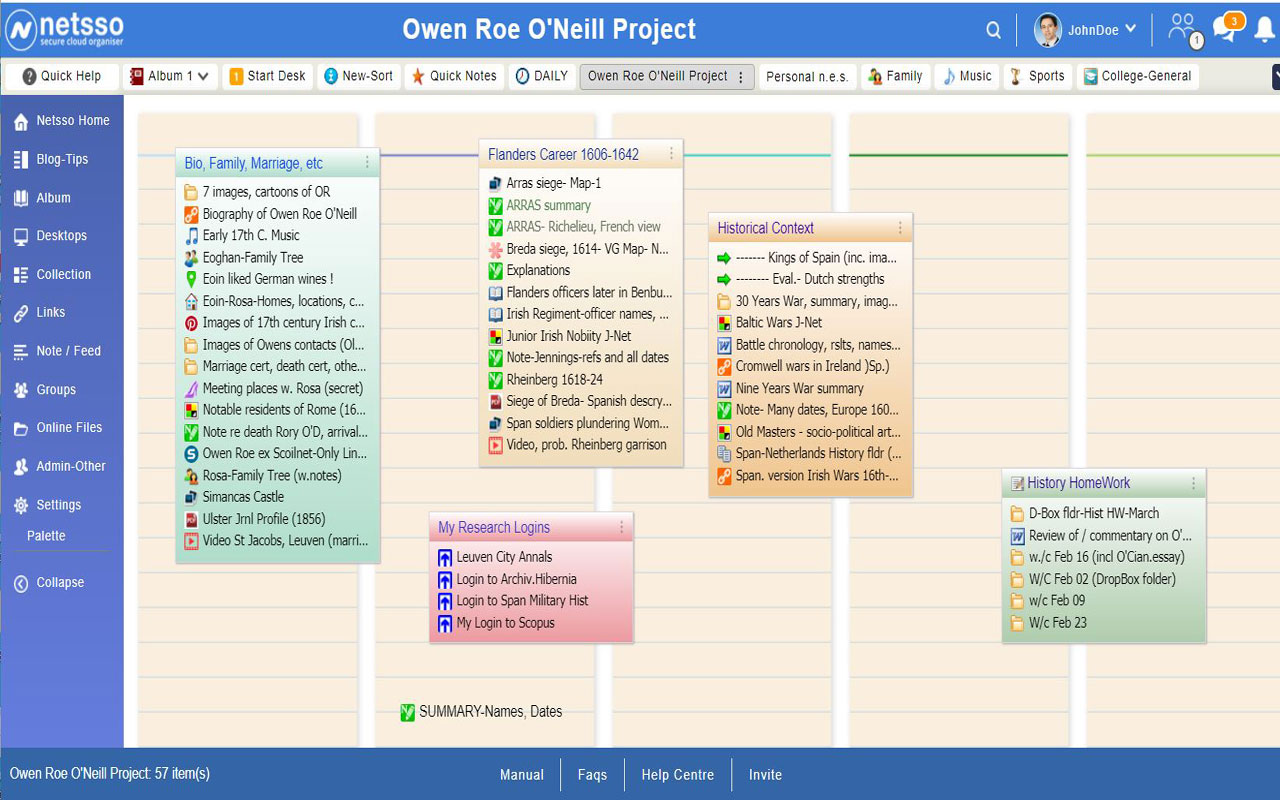
Task: Switch to the Sports tab
Action: click(x=1037, y=76)
